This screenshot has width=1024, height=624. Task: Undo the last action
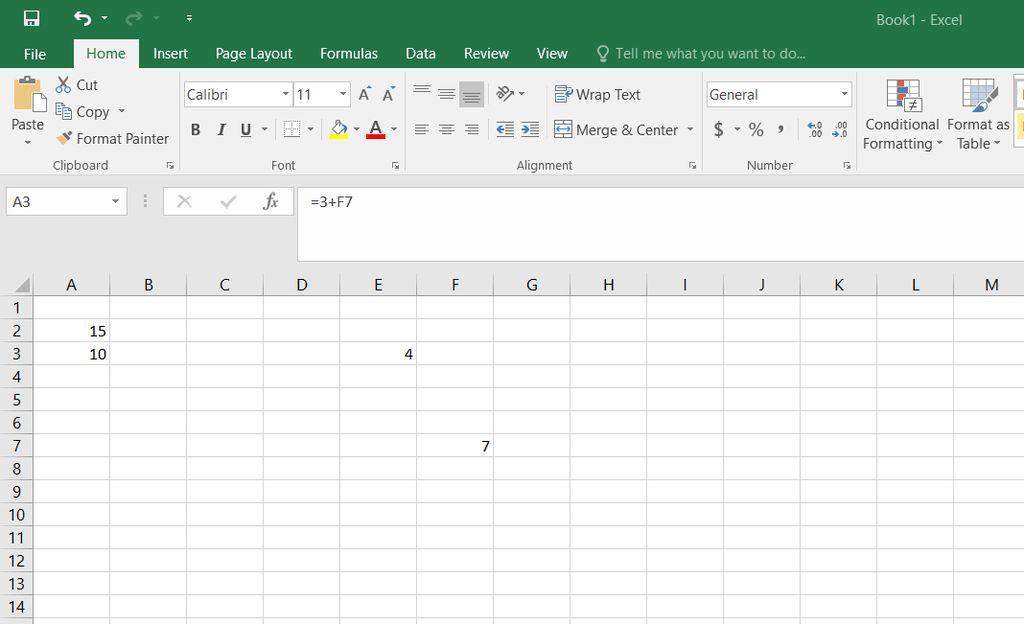[82, 18]
